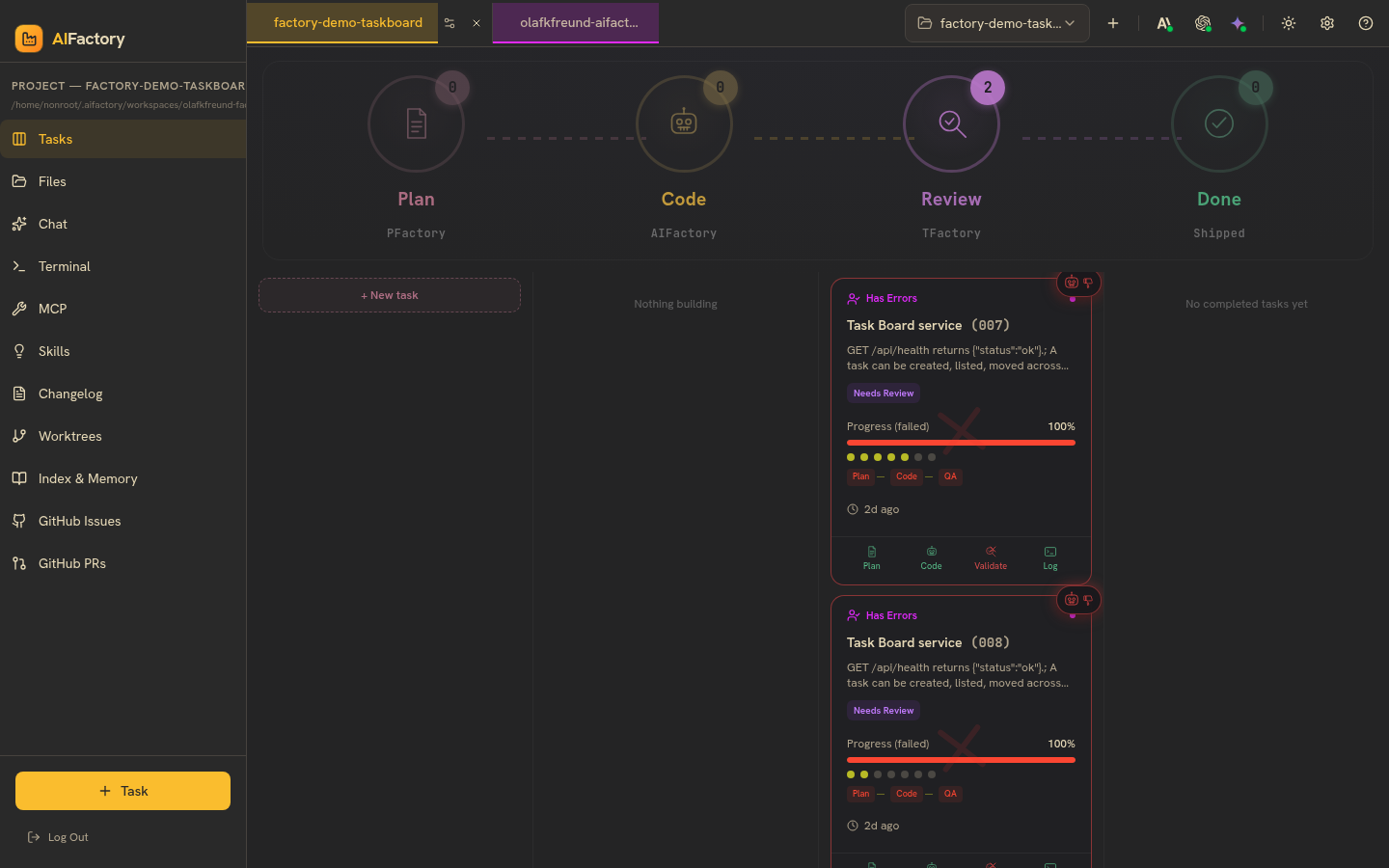This screenshot has height=868, width=1389.
Task: Click the Review stage magnifier circle
Action: (x=951, y=123)
